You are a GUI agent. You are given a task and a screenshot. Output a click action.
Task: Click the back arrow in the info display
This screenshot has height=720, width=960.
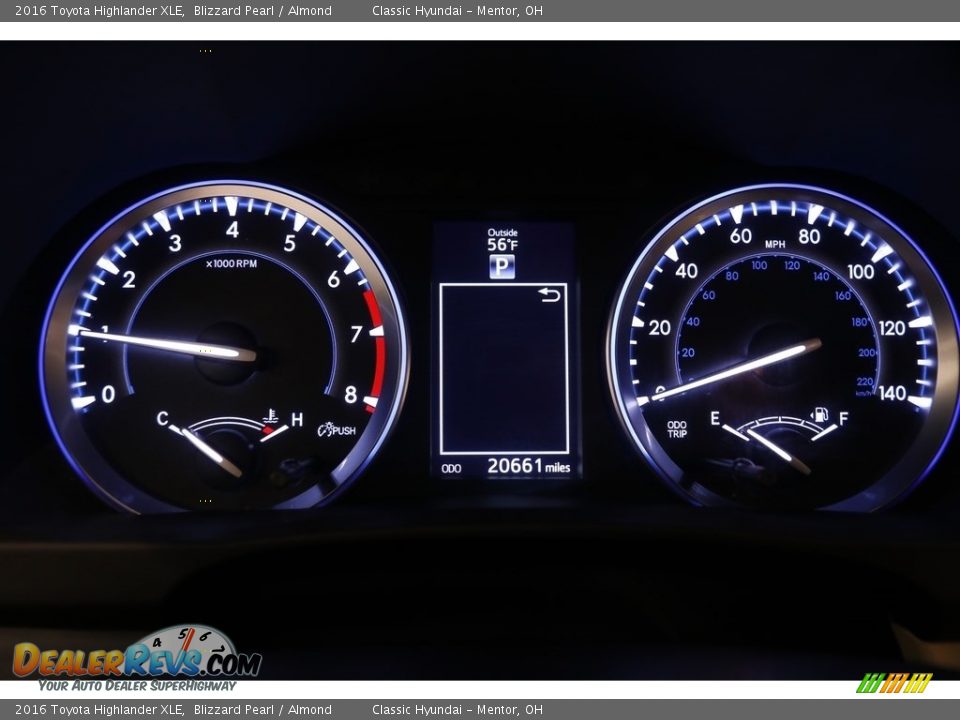(550, 294)
